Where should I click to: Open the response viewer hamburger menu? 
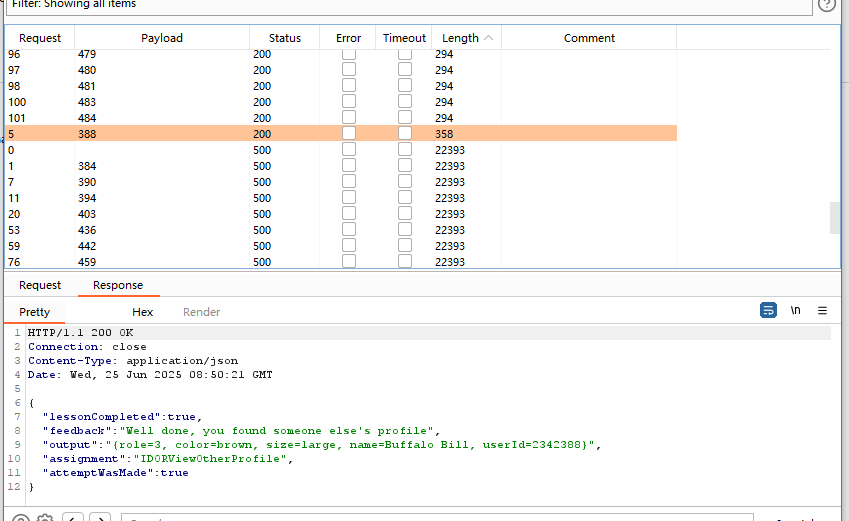823,311
